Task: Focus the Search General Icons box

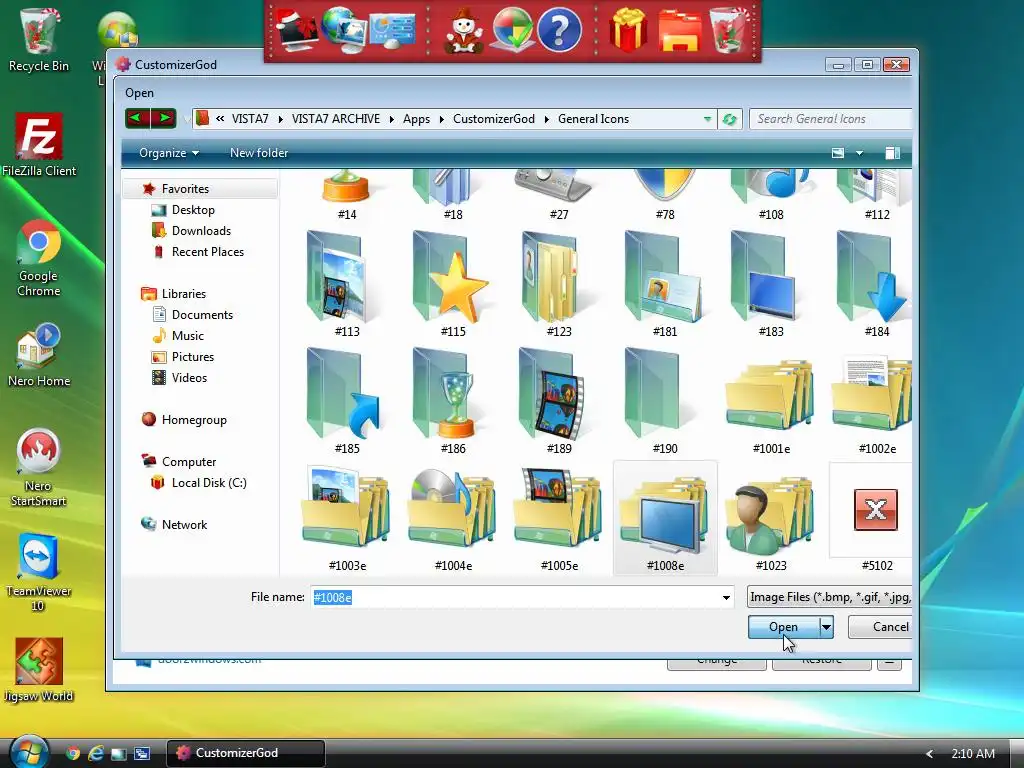Action: coord(830,119)
